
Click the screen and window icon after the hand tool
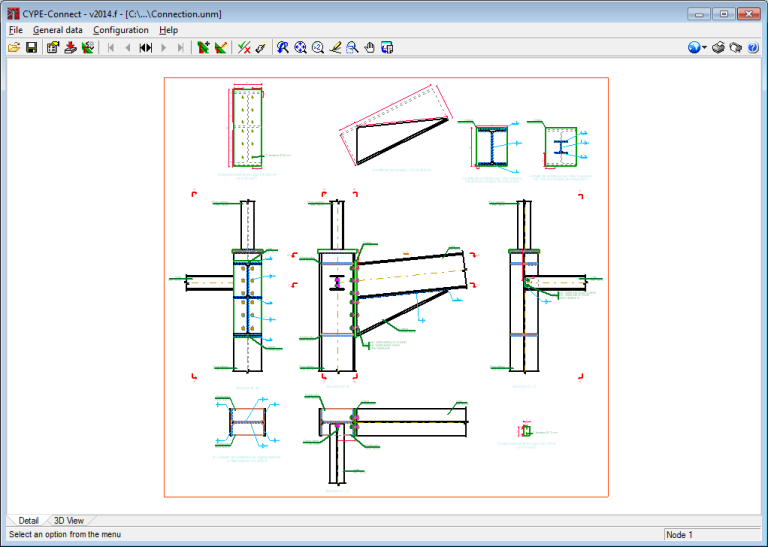point(387,48)
